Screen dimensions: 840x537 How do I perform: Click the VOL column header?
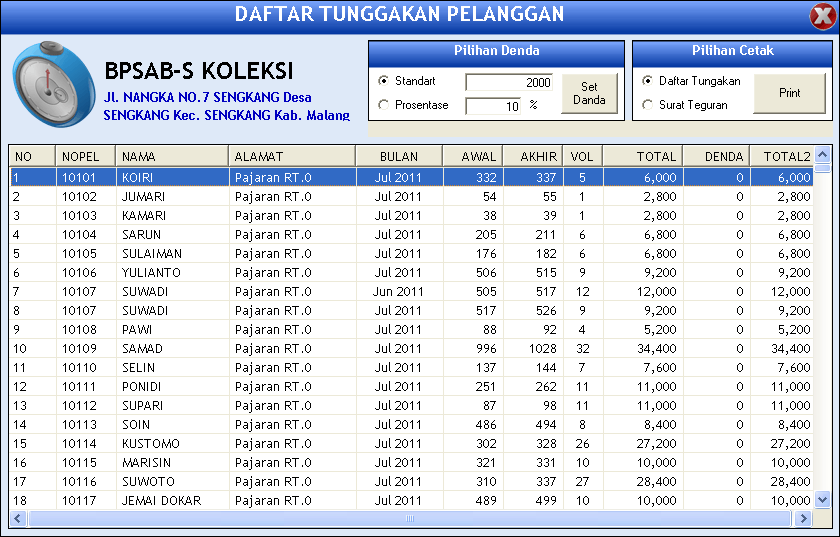pos(582,156)
